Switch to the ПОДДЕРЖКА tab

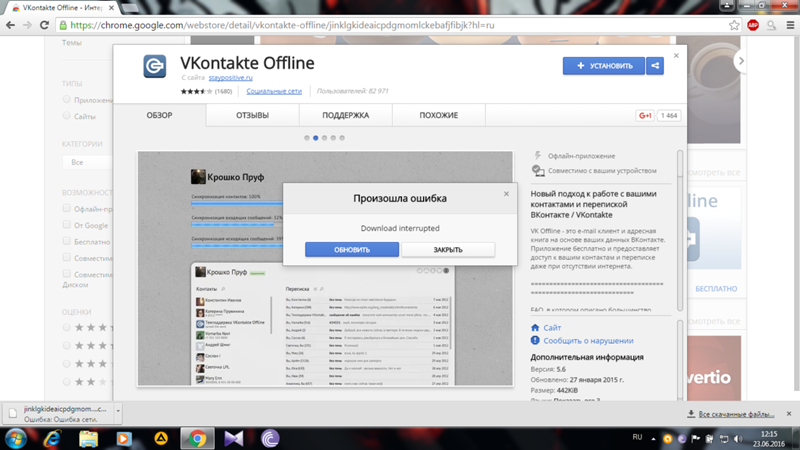click(345, 115)
